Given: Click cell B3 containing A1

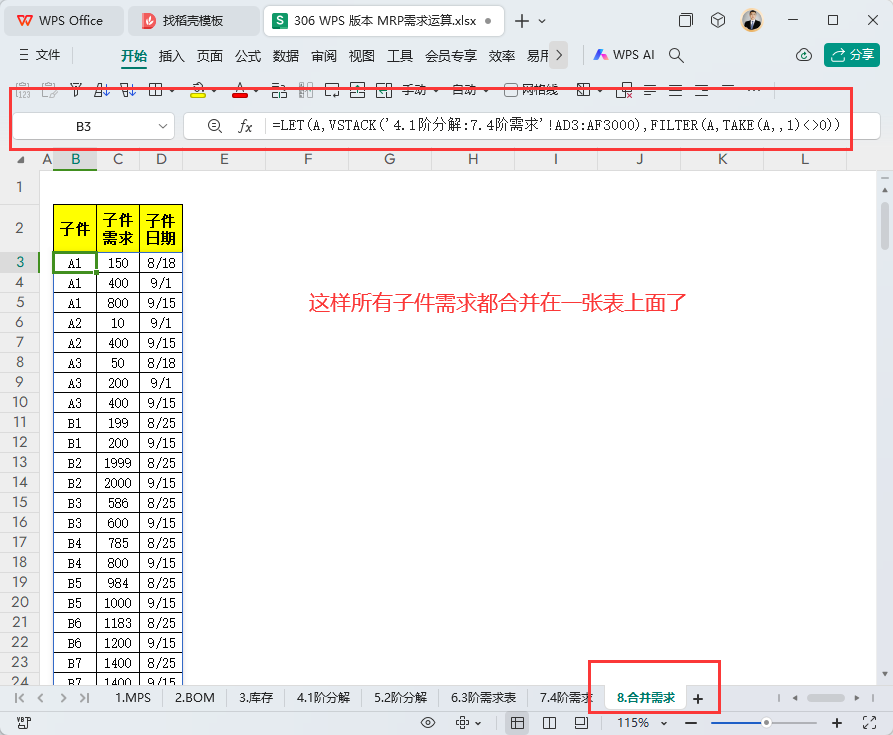Looking at the screenshot, I should pos(75,263).
